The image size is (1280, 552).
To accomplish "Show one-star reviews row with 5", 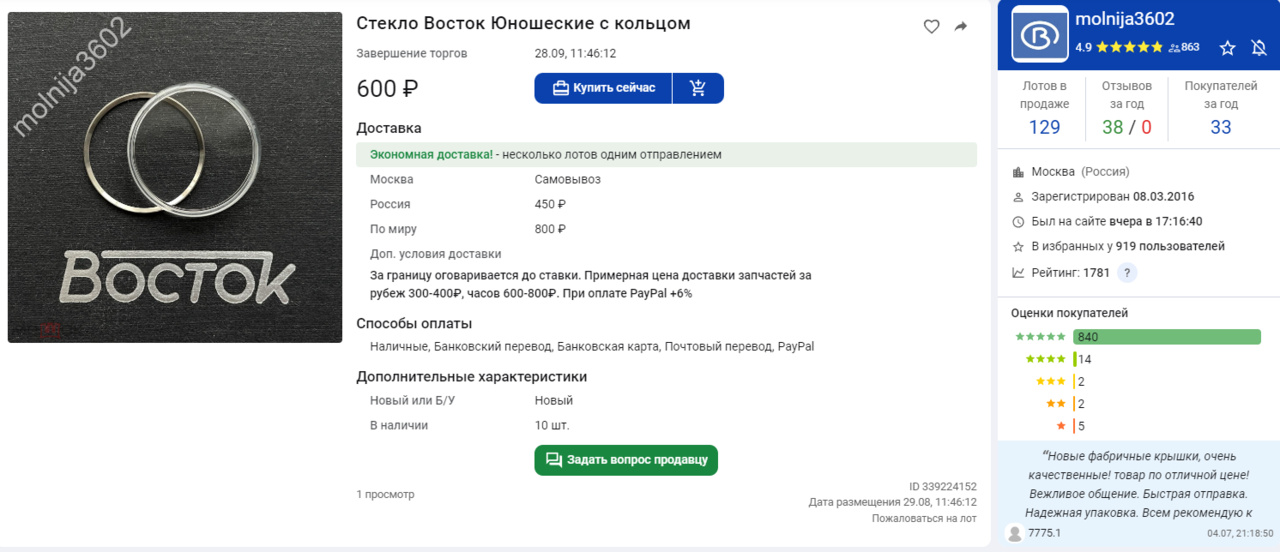I will tap(1061, 426).
